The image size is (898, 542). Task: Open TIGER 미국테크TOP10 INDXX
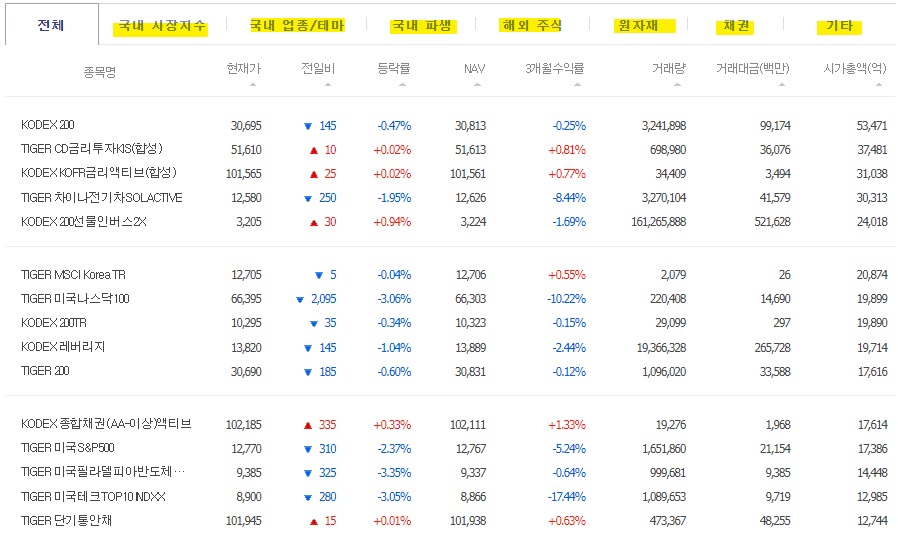click(93, 497)
